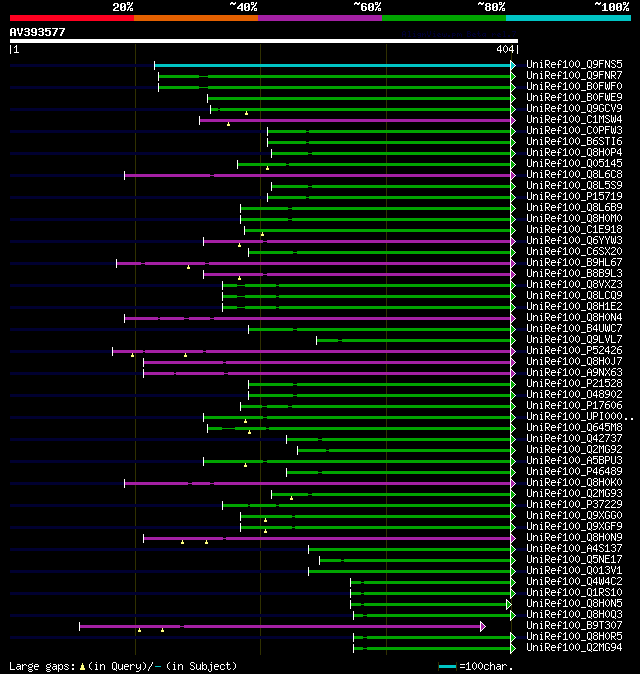
Task: Click the yellow gap marker under C1MSW4
Action: click(228, 124)
